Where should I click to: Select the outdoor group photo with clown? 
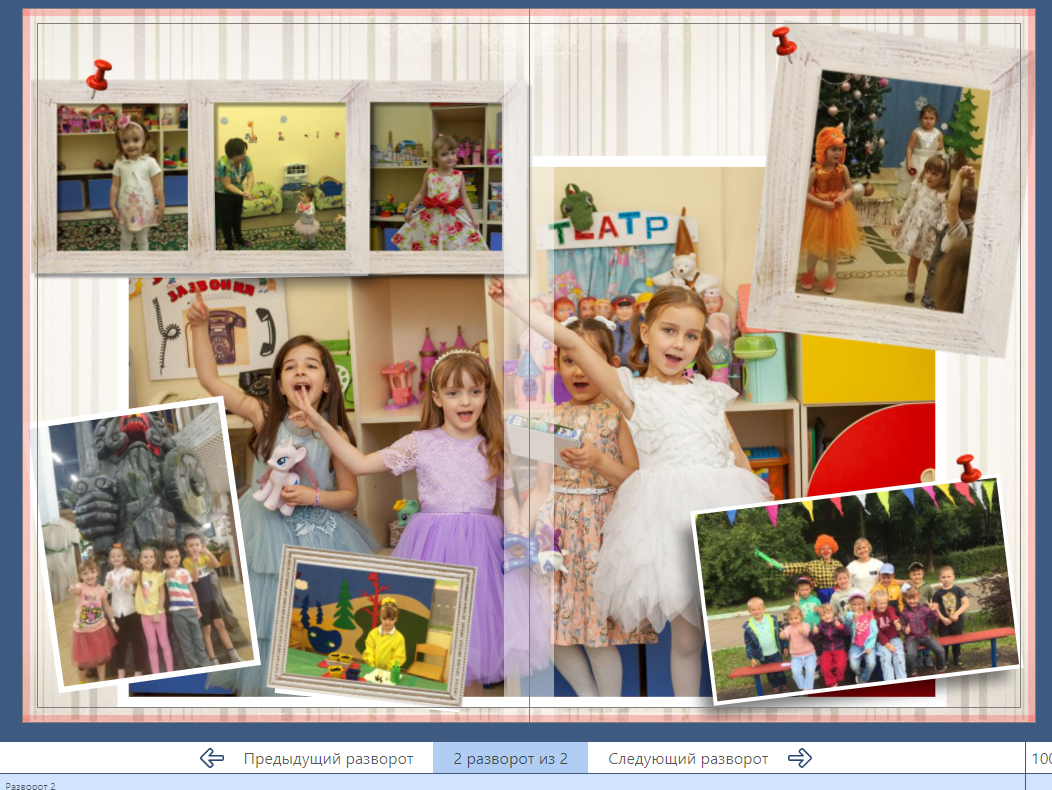click(856, 592)
